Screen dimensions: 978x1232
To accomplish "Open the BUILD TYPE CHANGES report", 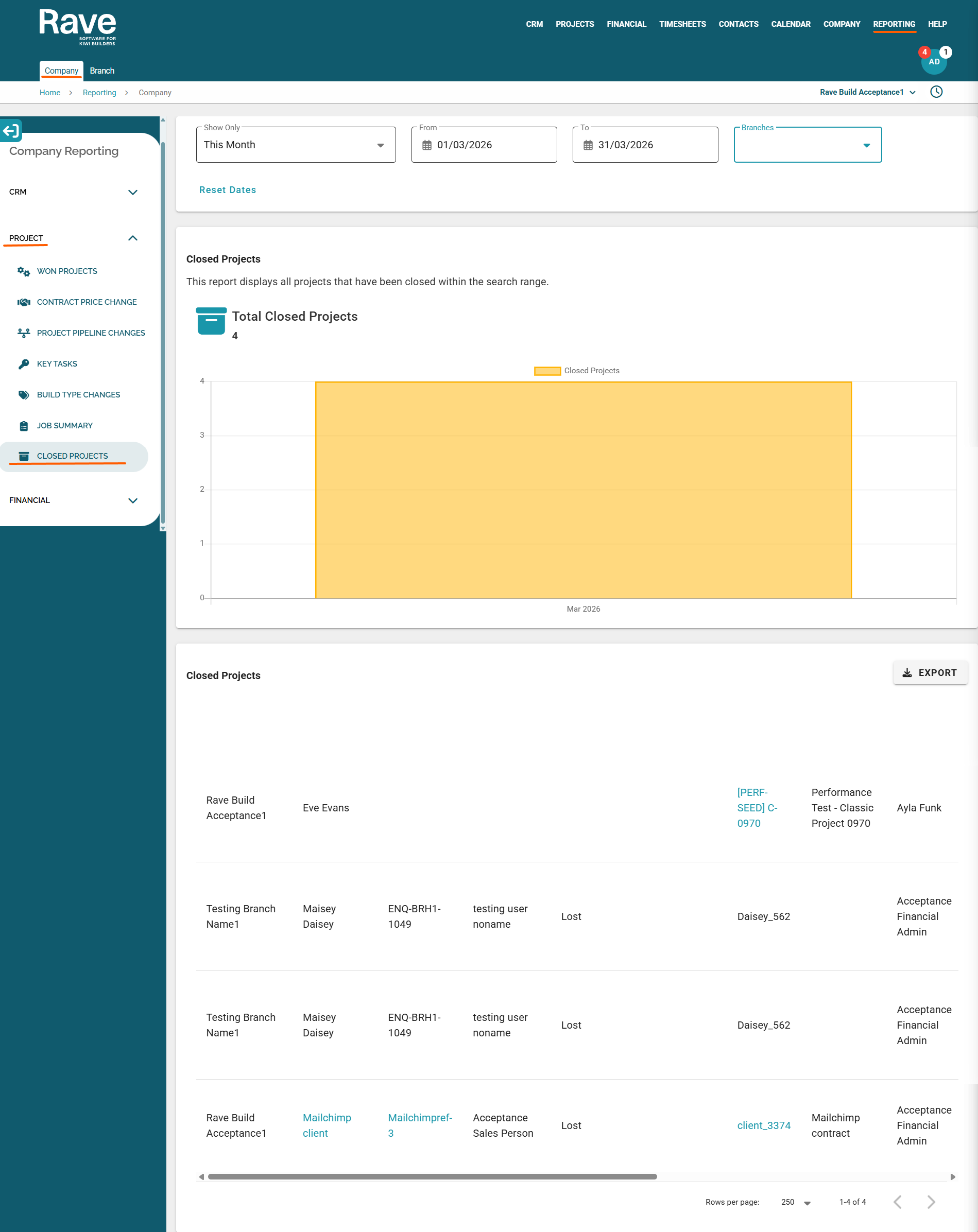I will pos(78,395).
